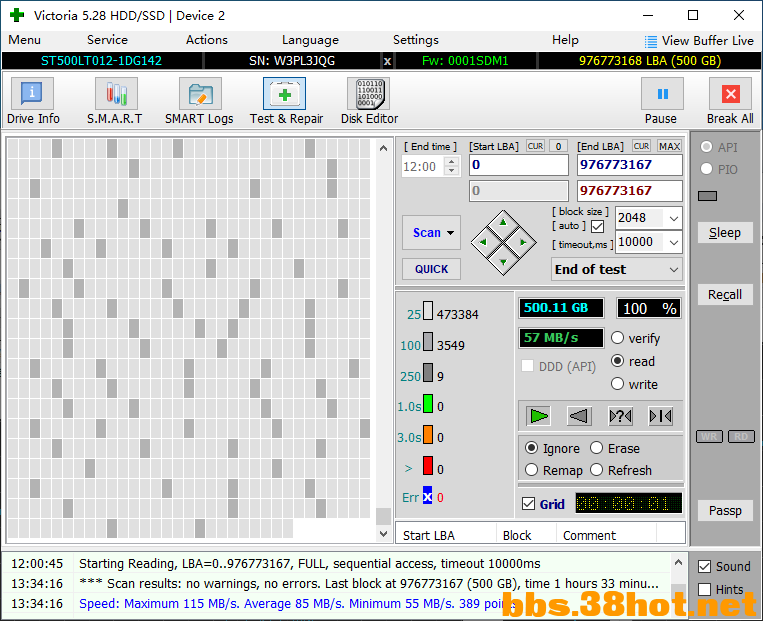
Task: Click the View Buffer Live icon
Action: tap(651, 41)
